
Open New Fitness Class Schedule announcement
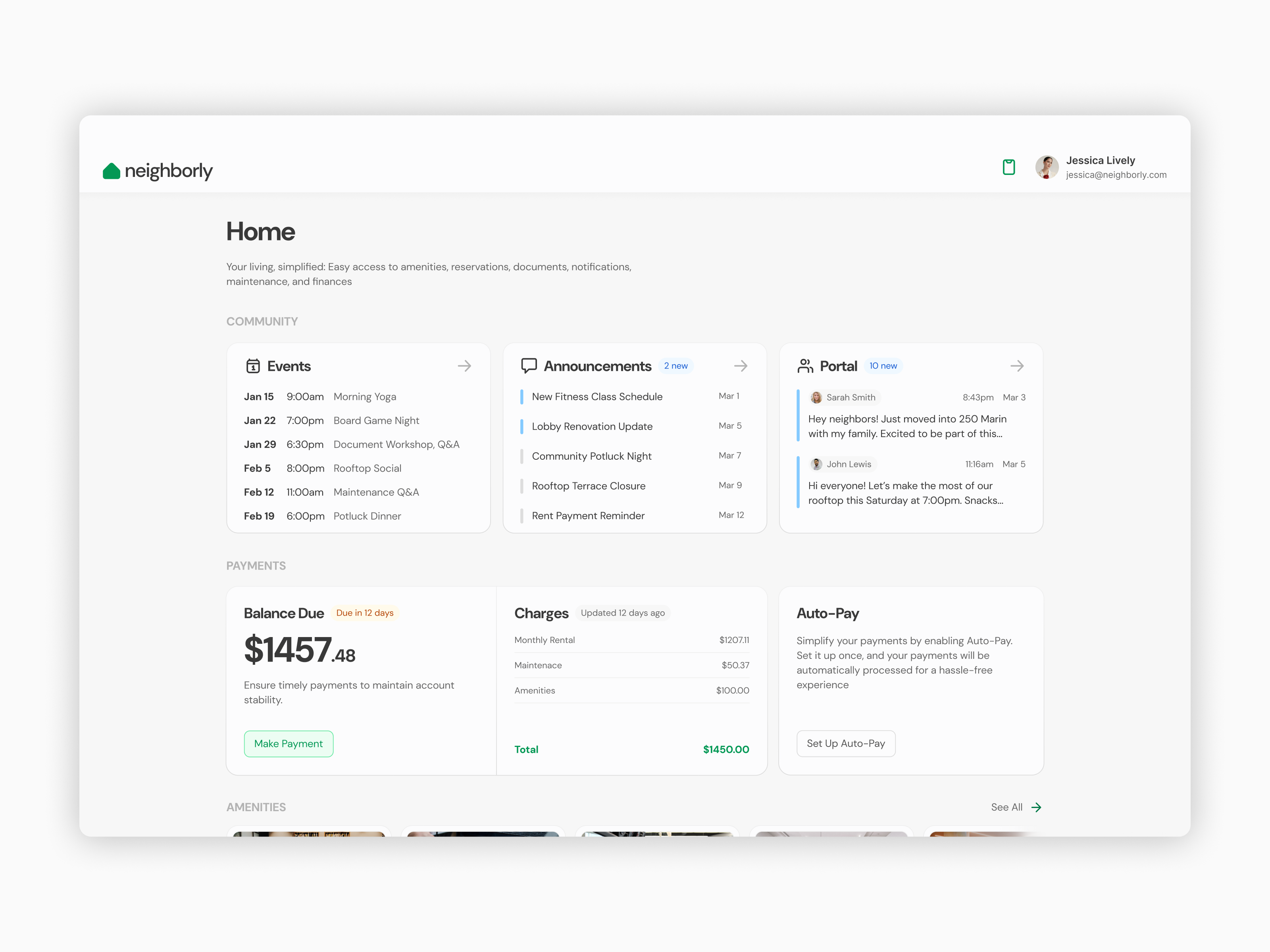597,397
